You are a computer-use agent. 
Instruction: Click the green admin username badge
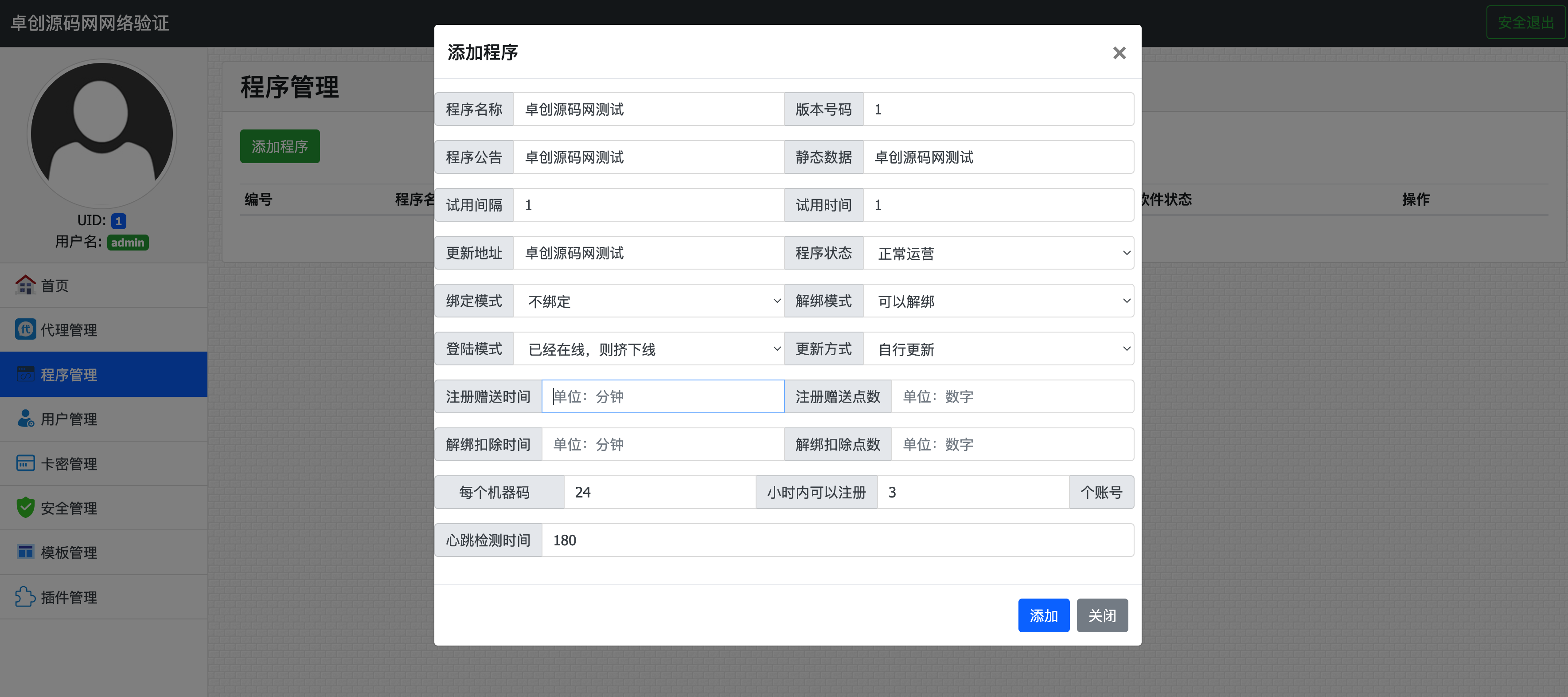coord(128,242)
